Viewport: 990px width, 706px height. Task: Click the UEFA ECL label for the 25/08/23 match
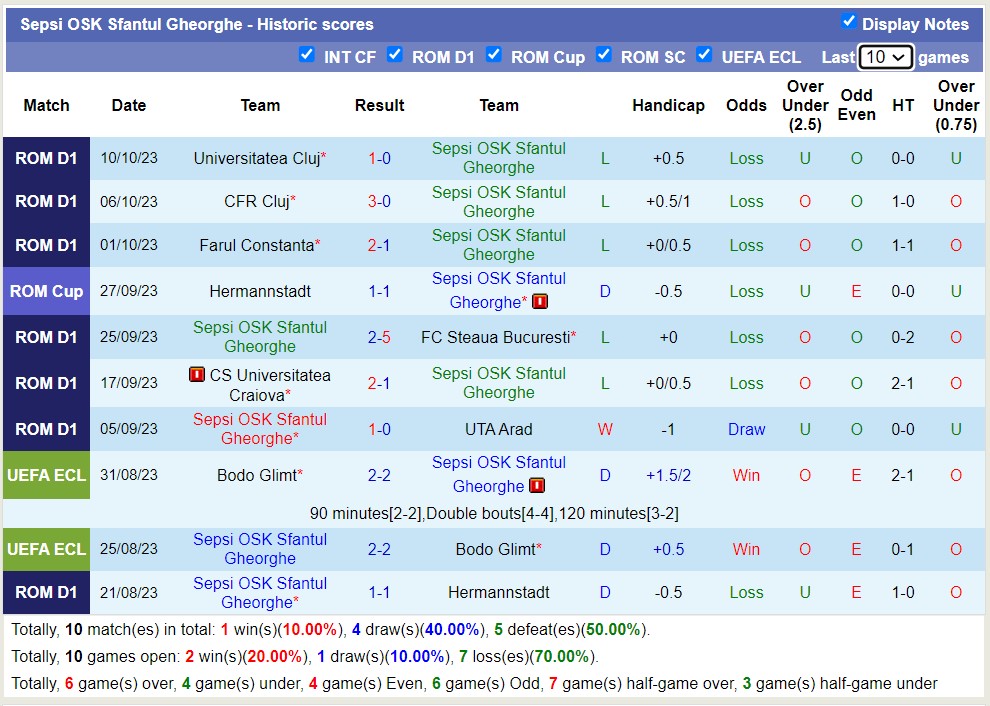coord(46,549)
